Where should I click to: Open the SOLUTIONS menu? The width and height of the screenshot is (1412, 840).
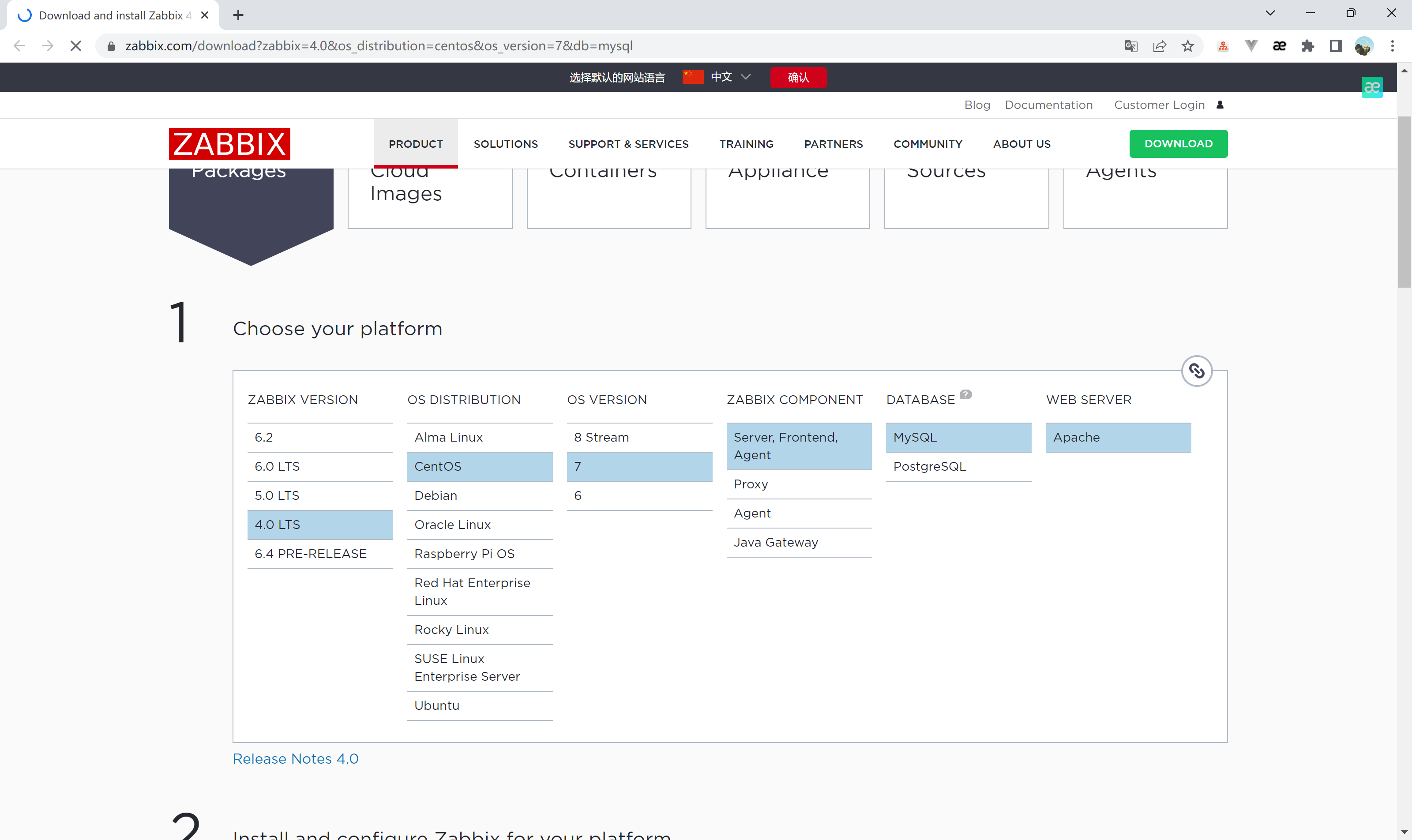pyautogui.click(x=506, y=144)
